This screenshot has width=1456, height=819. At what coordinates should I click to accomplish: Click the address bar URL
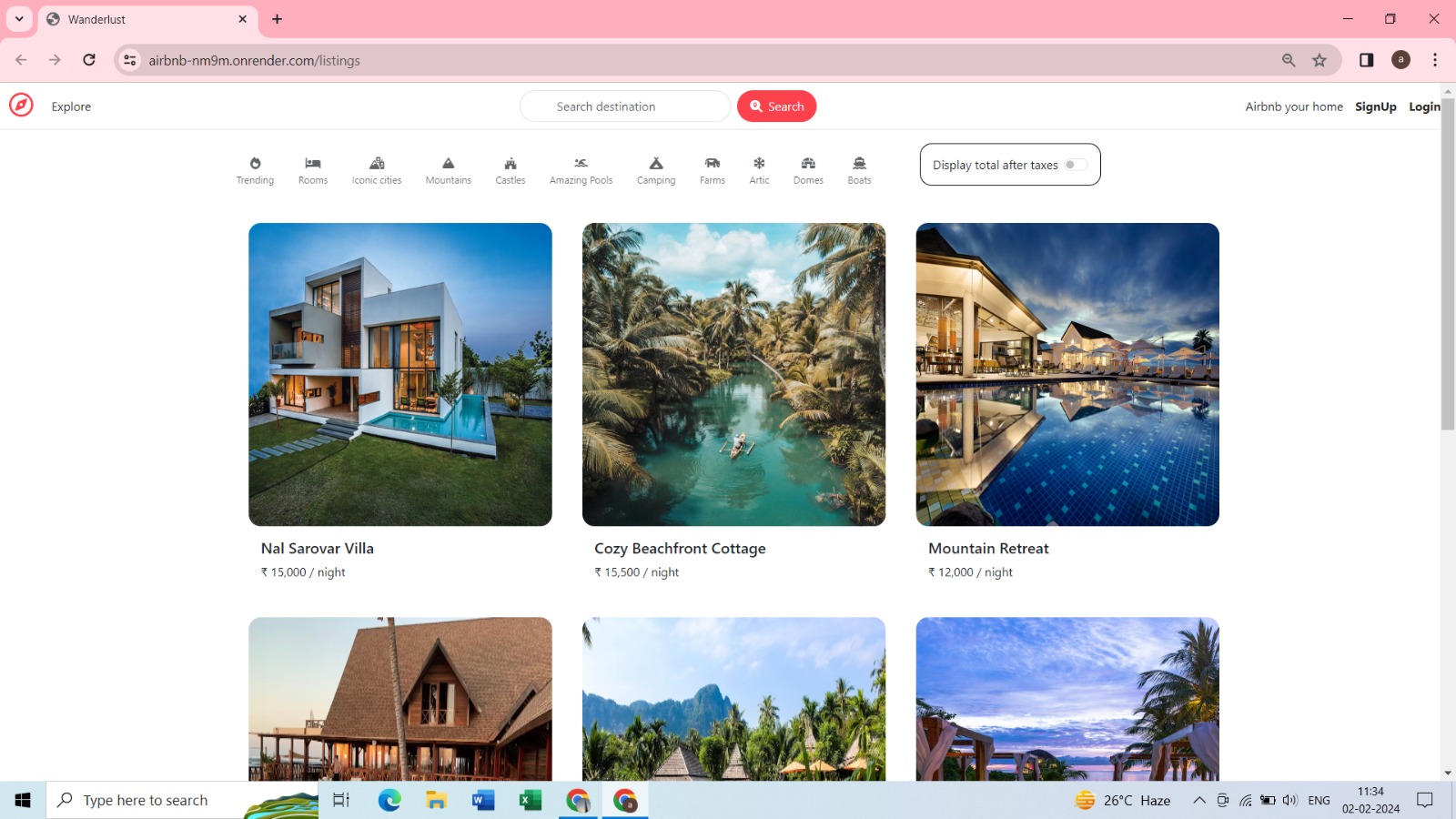pos(255,61)
